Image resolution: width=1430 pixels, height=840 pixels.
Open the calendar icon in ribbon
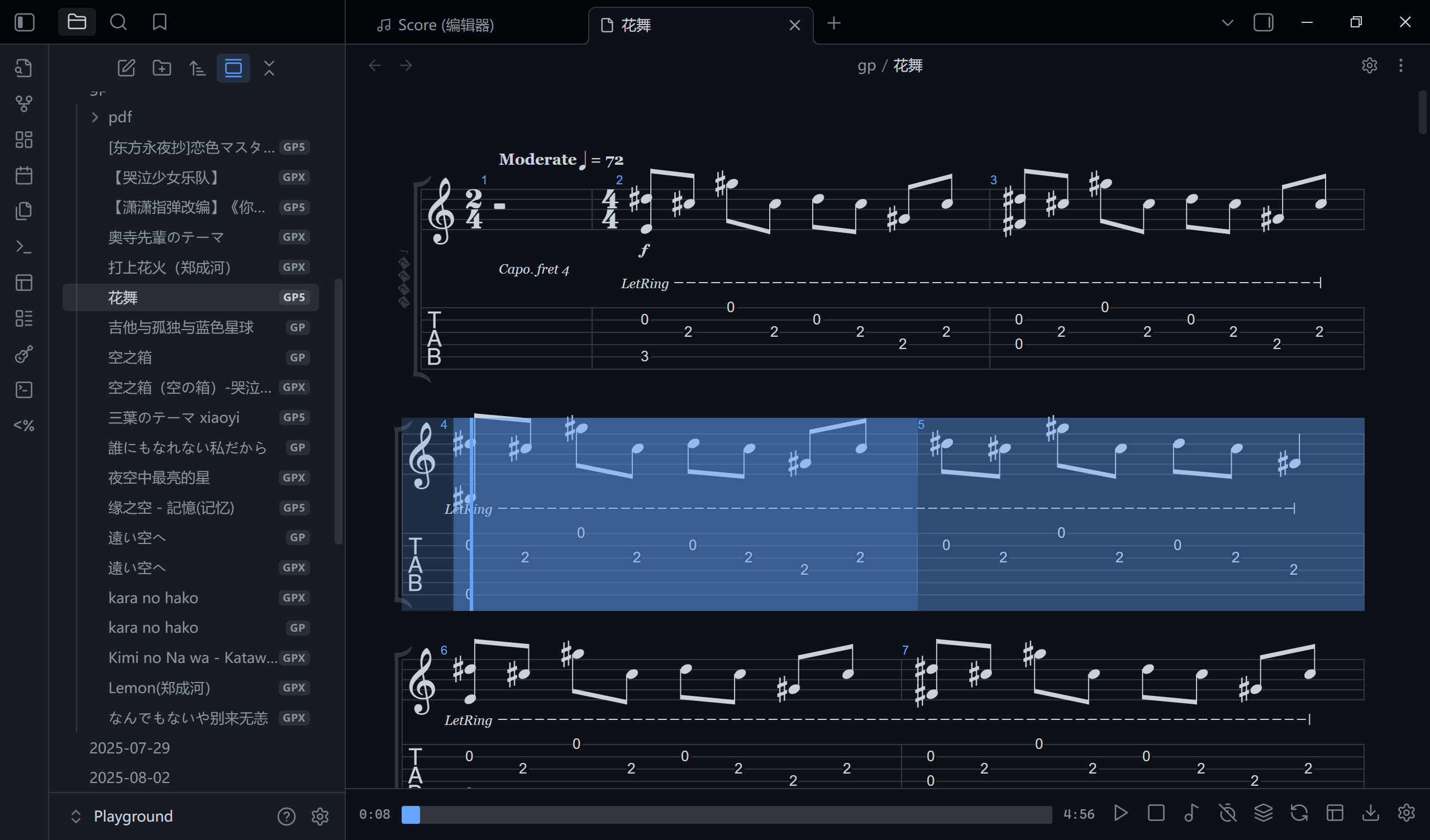[x=24, y=175]
